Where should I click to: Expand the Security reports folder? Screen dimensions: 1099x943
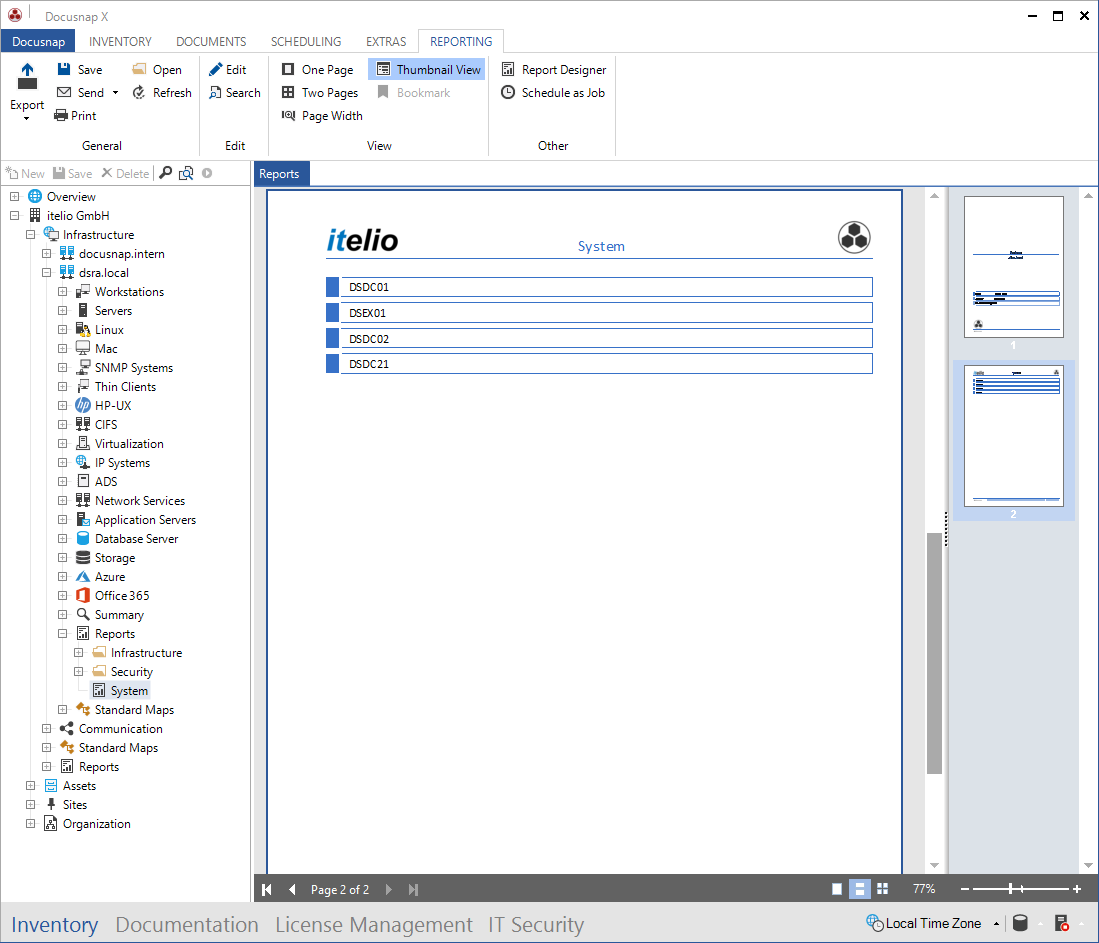78,671
